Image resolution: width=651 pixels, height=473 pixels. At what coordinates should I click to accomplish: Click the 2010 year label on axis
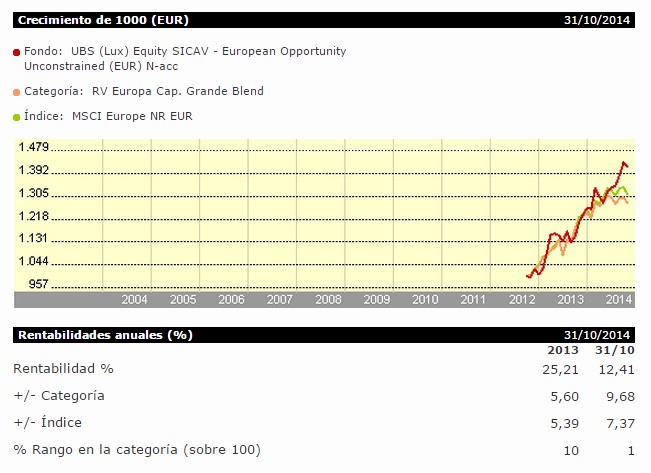[425, 299]
